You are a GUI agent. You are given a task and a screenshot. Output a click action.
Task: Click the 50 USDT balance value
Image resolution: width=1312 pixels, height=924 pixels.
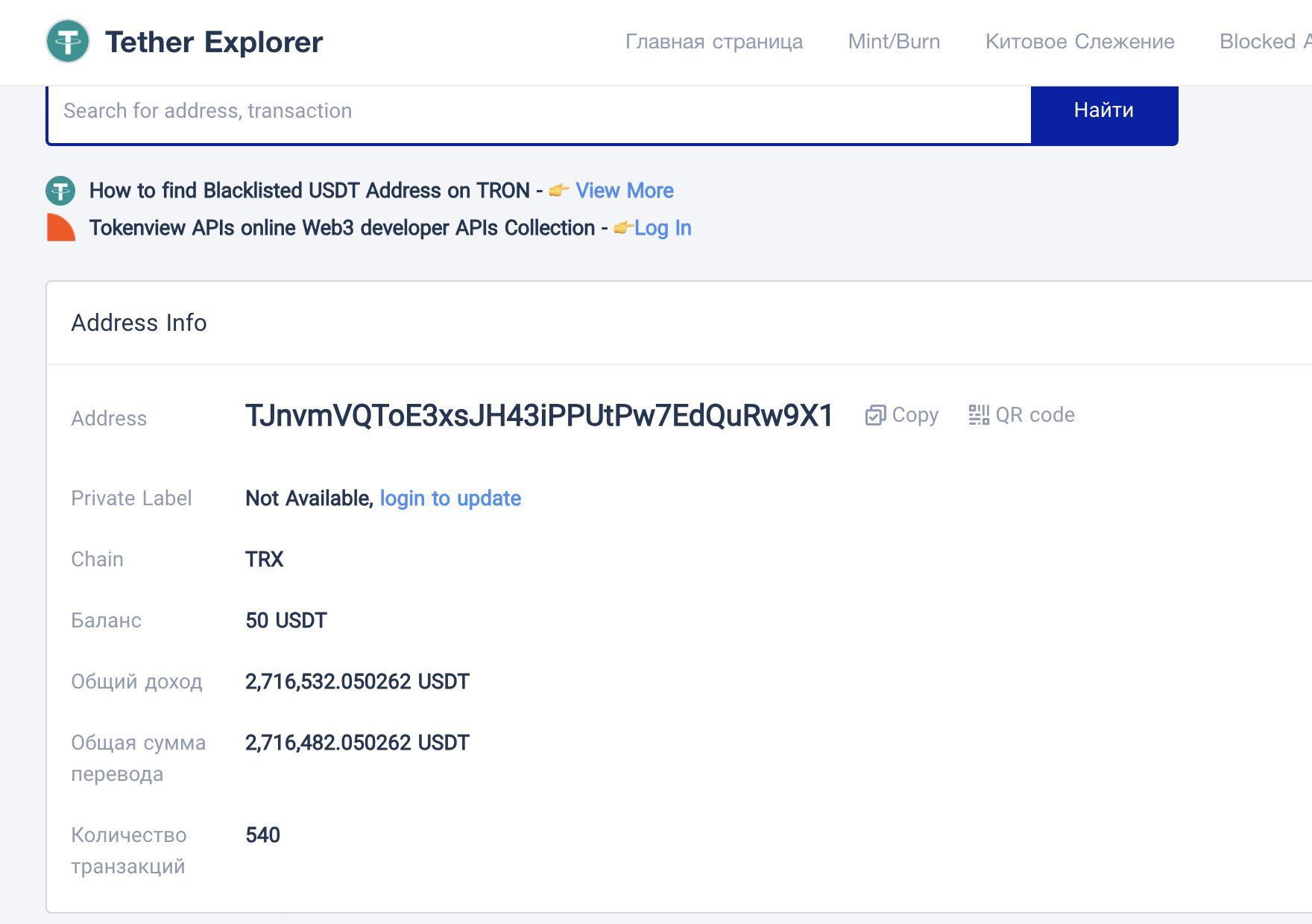(x=286, y=621)
